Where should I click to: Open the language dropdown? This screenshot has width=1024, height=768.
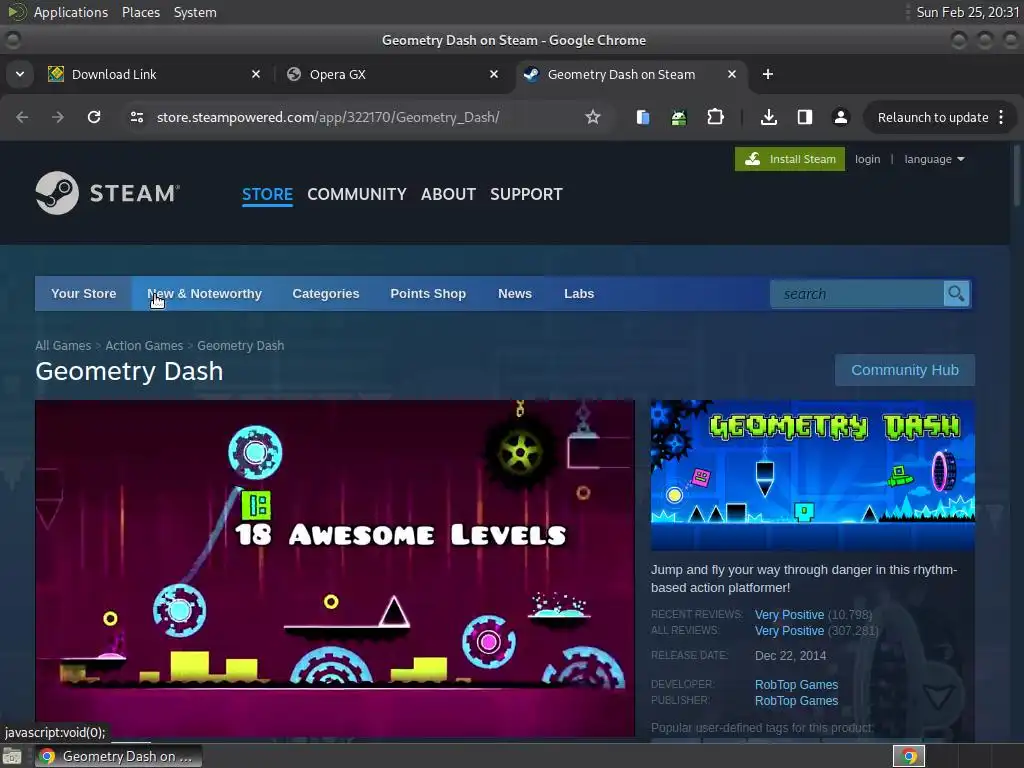934,159
